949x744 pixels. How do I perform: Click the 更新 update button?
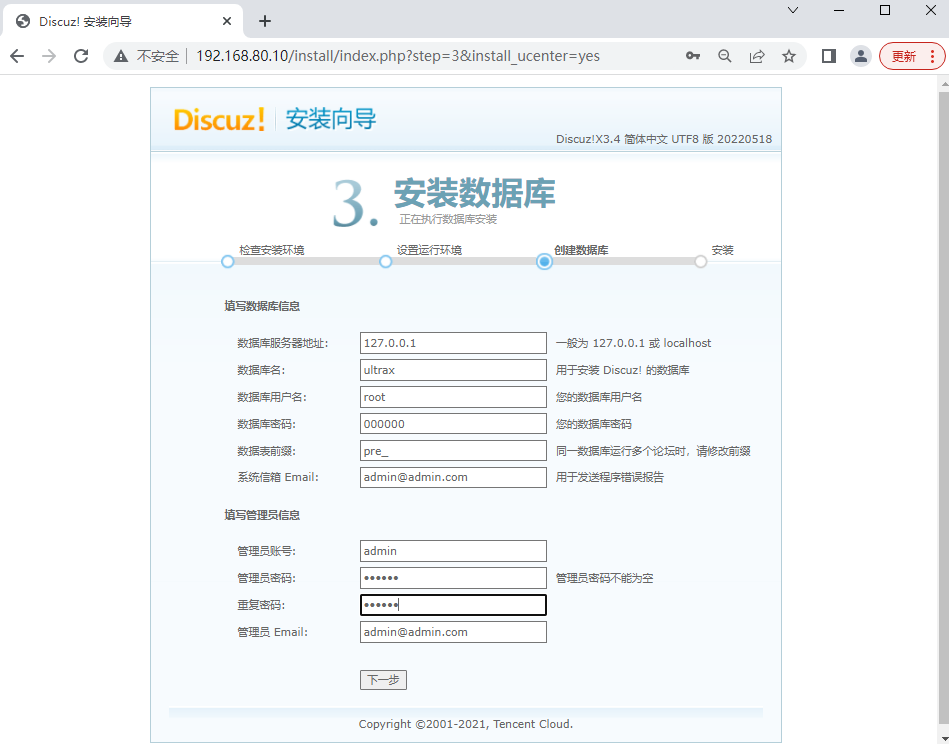(911, 56)
